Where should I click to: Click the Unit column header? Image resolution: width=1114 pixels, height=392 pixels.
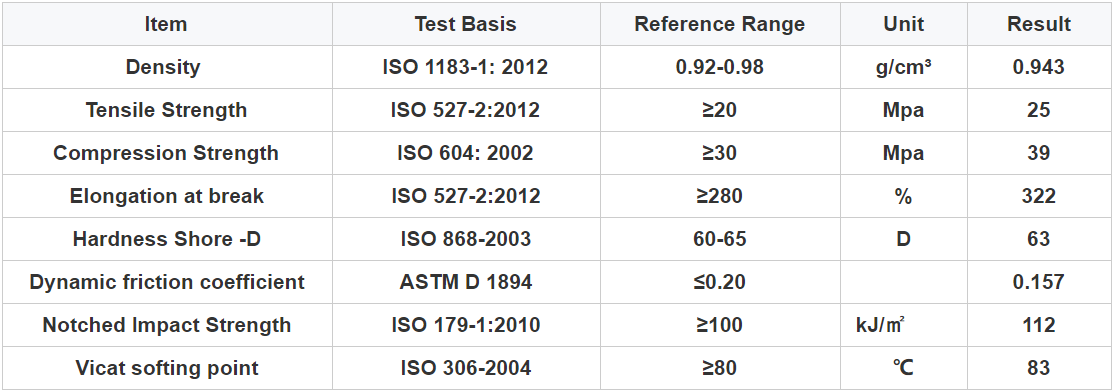(x=904, y=24)
